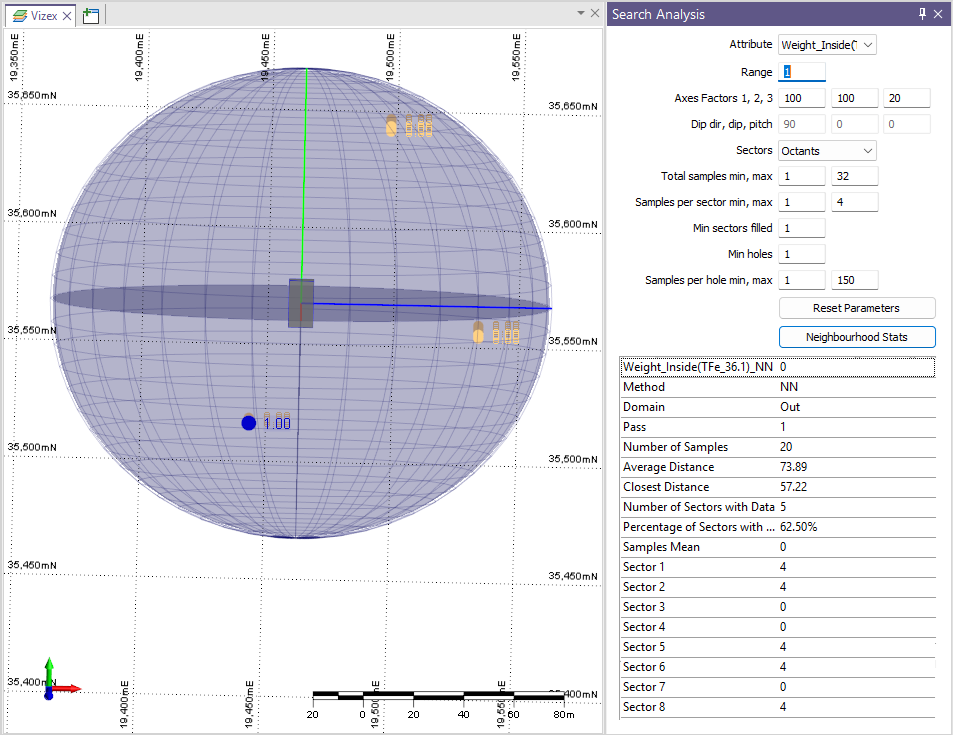This screenshot has width=953, height=735.
Task: Select the right orange sample cluster
Action: tap(495, 332)
